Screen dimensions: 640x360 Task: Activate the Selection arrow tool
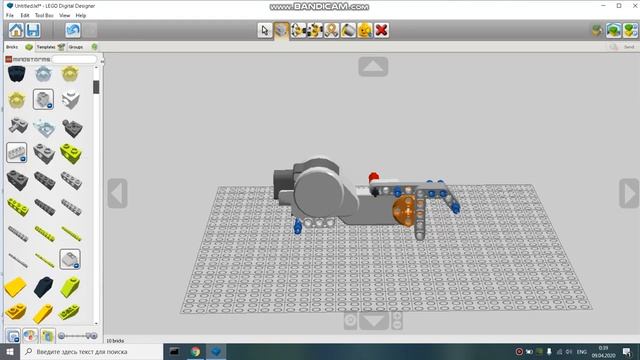coord(264,30)
